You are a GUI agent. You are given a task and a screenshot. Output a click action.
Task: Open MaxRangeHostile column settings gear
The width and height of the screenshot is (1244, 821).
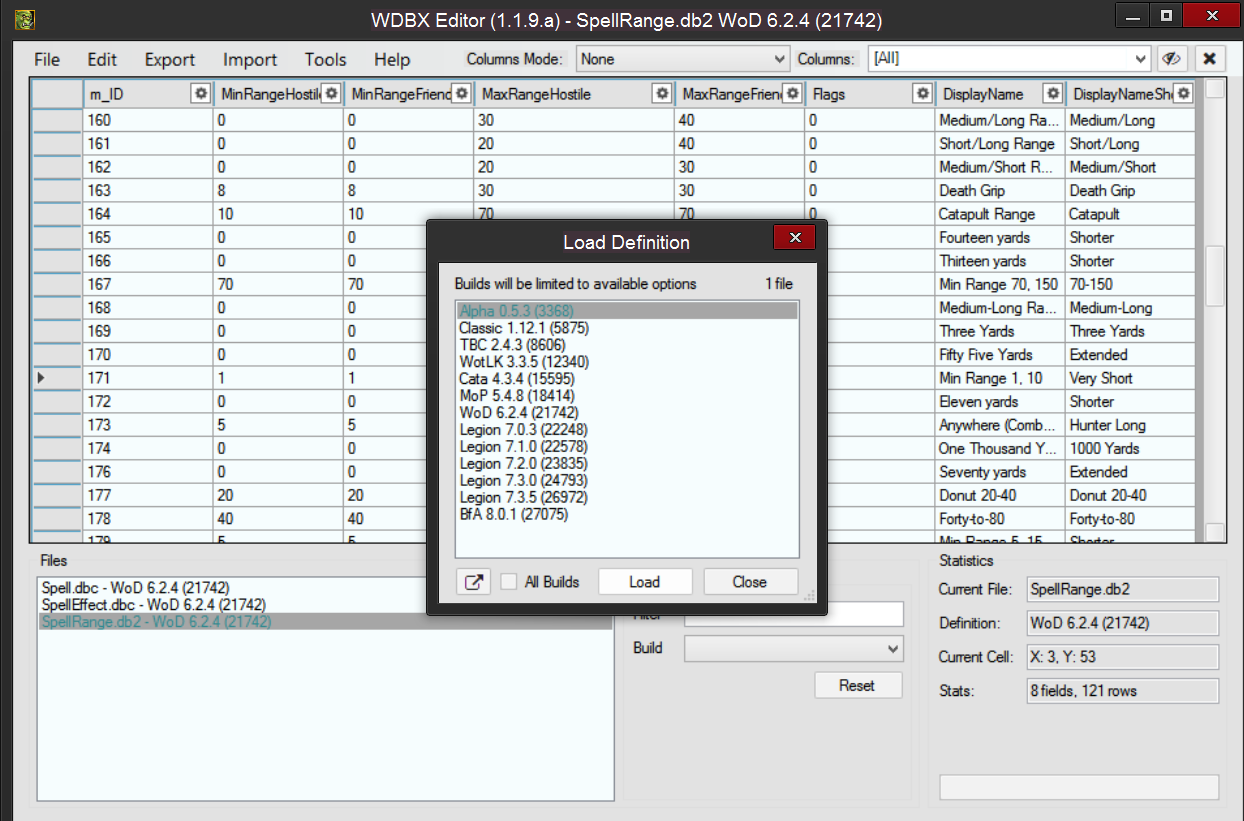click(x=662, y=93)
